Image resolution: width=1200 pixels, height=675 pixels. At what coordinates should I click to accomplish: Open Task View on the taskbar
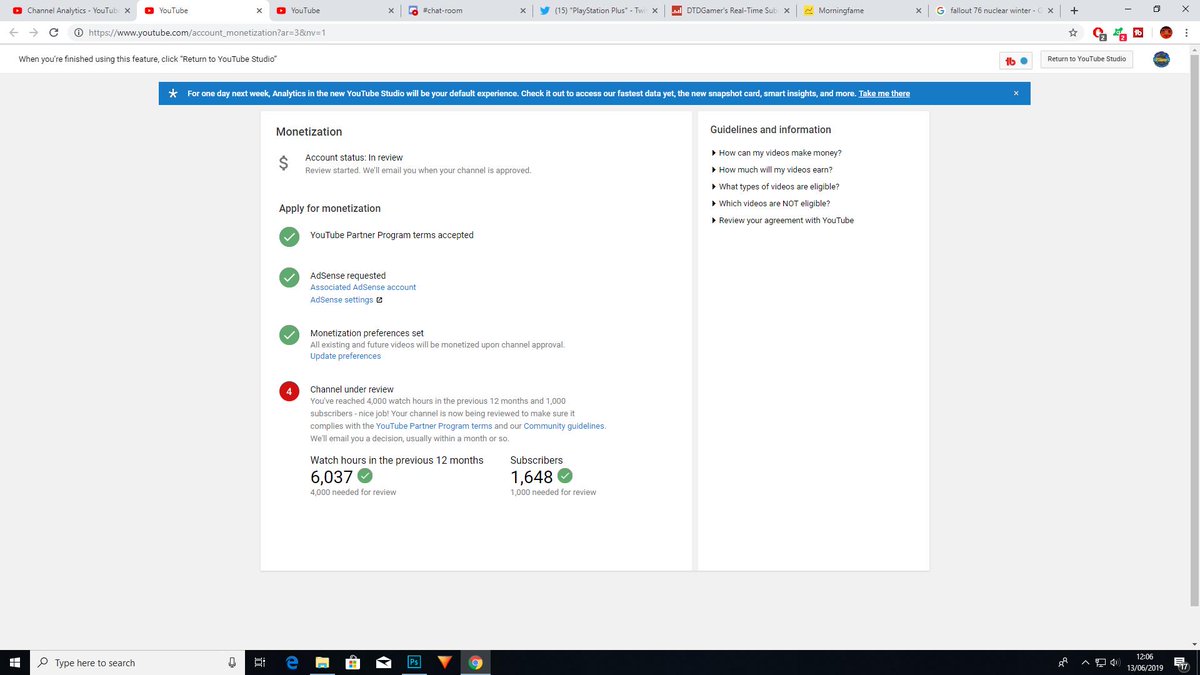(x=259, y=662)
